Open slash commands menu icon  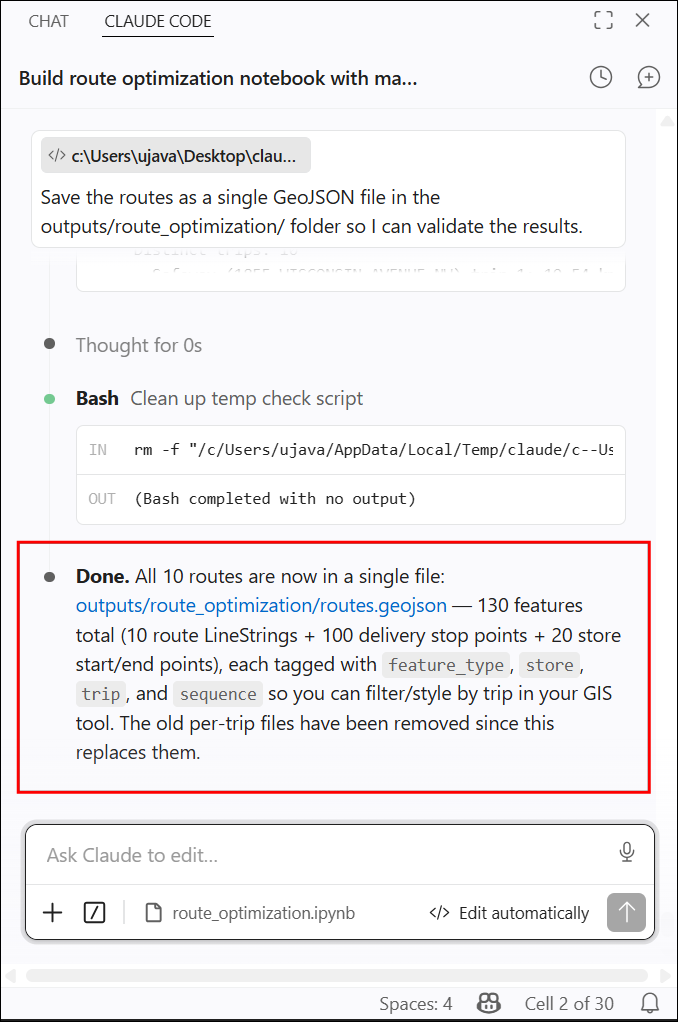click(95, 912)
